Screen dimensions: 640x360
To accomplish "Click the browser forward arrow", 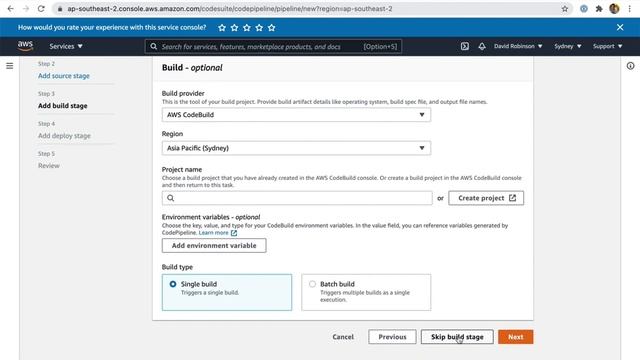I will pyautogui.click(x=26, y=9).
